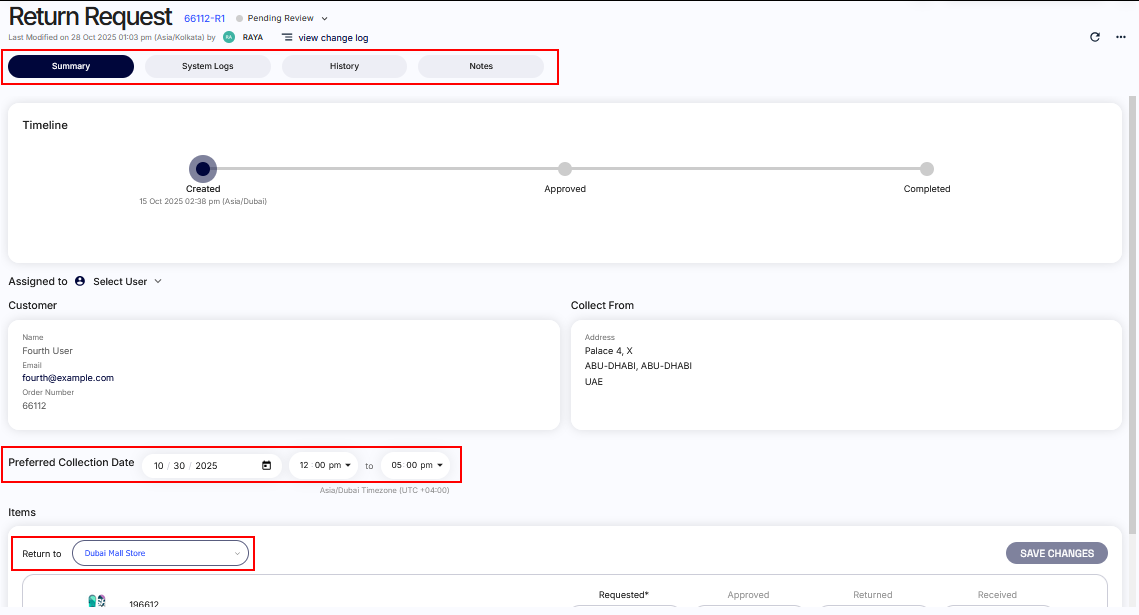Click the person icon beside Assigned to
The height and width of the screenshot is (615, 1139).
coord(80,281)
